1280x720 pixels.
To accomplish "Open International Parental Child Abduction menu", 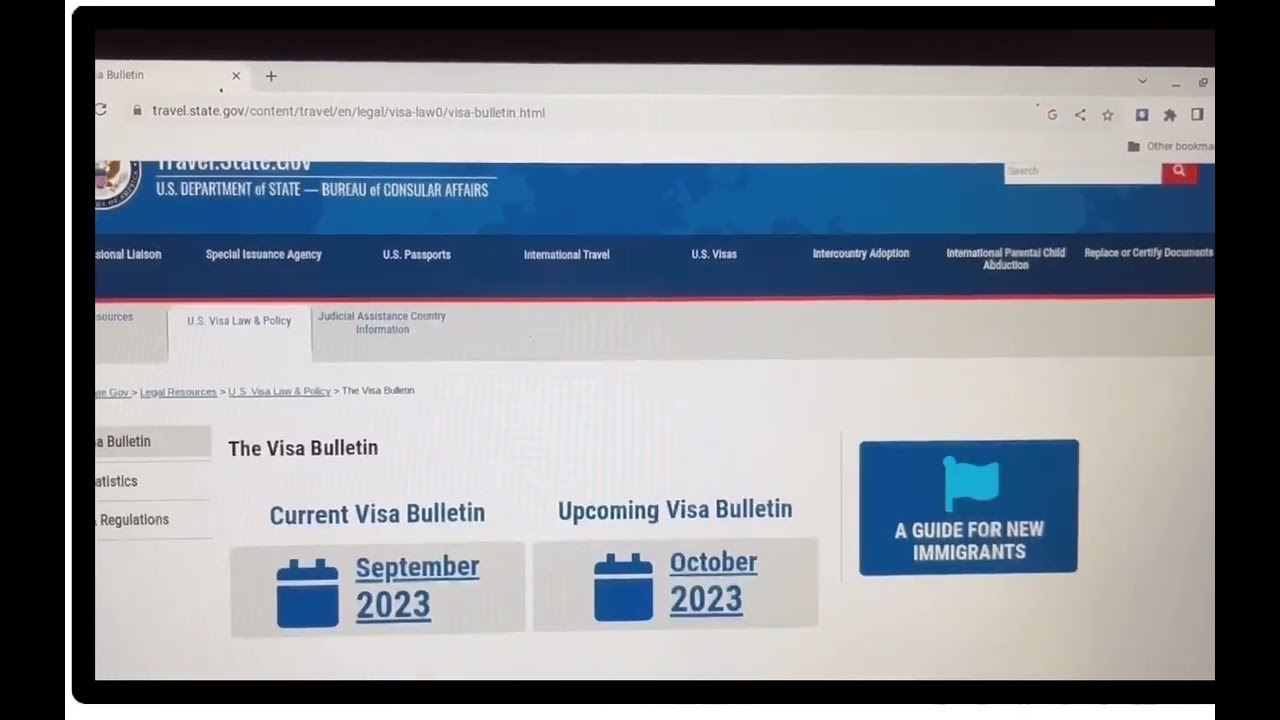I will [x=1006, y=259].
